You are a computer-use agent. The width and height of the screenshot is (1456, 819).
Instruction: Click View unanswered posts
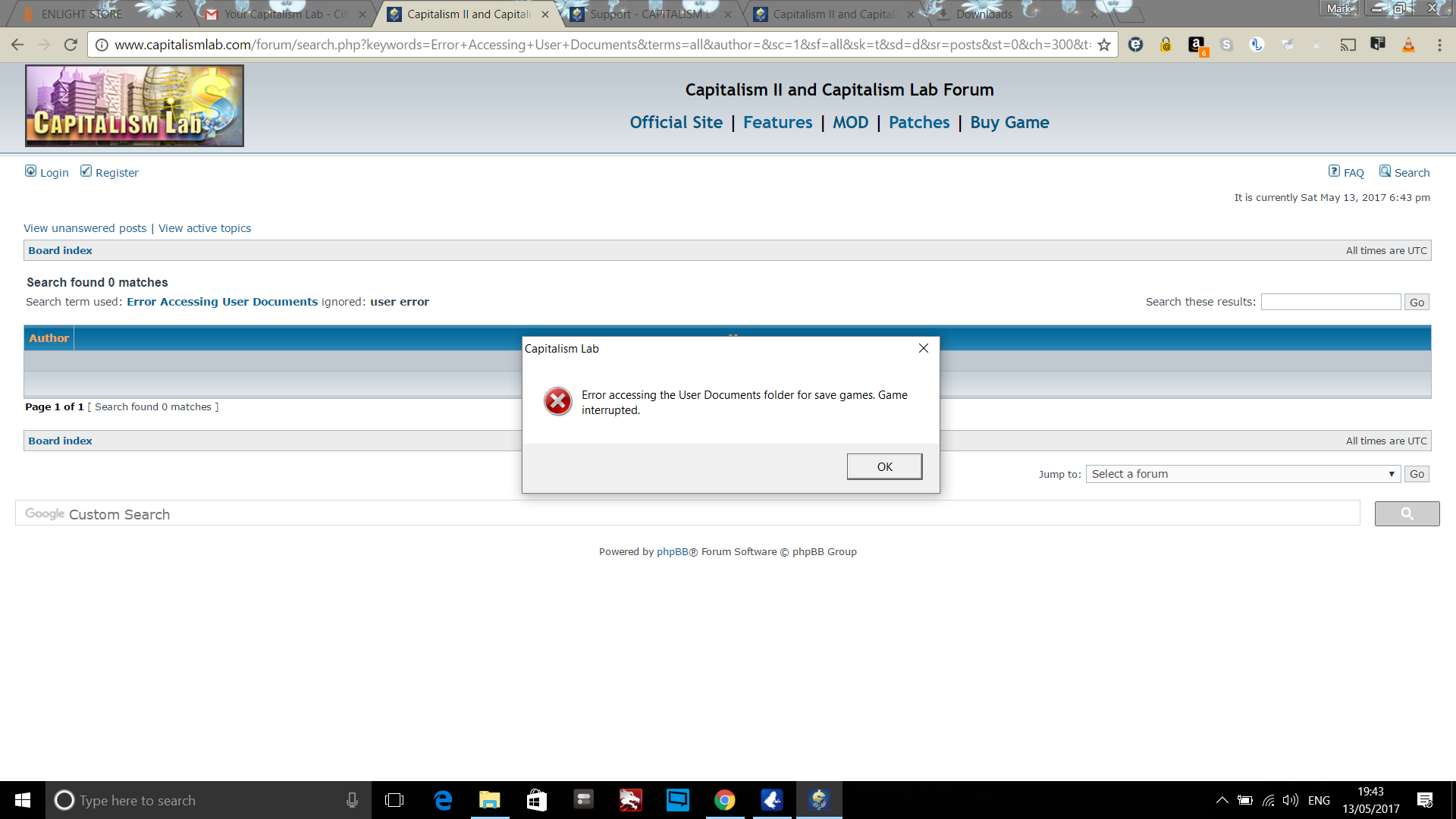point(85,228)
